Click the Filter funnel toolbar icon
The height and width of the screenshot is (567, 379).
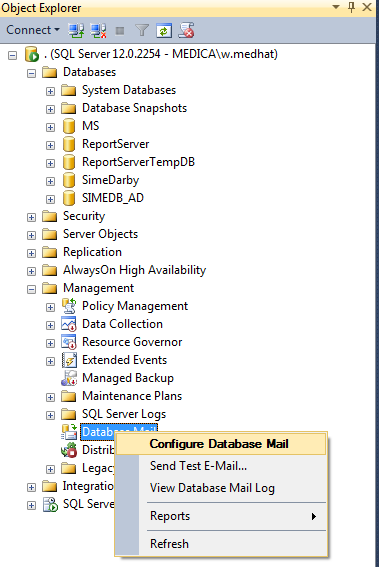tap(142, 30)
